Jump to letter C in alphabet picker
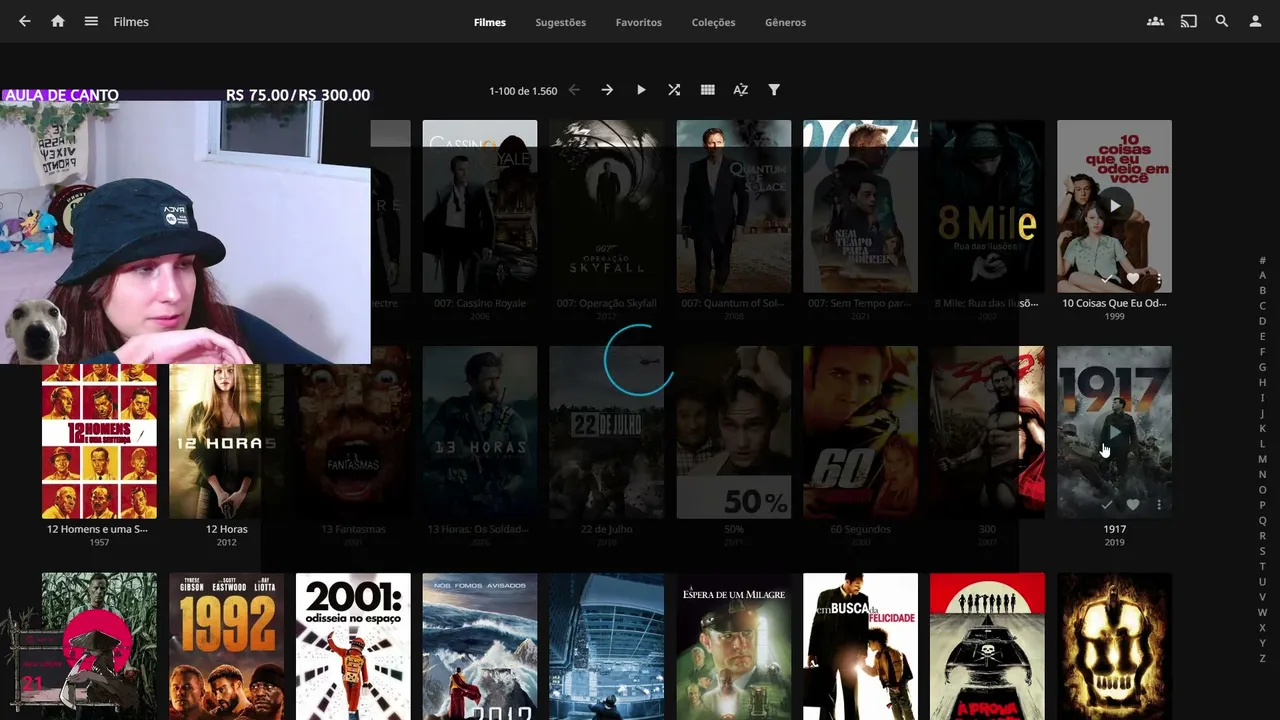The width and height of the screenshot is (1280, 720). (x=1263, y=306)
